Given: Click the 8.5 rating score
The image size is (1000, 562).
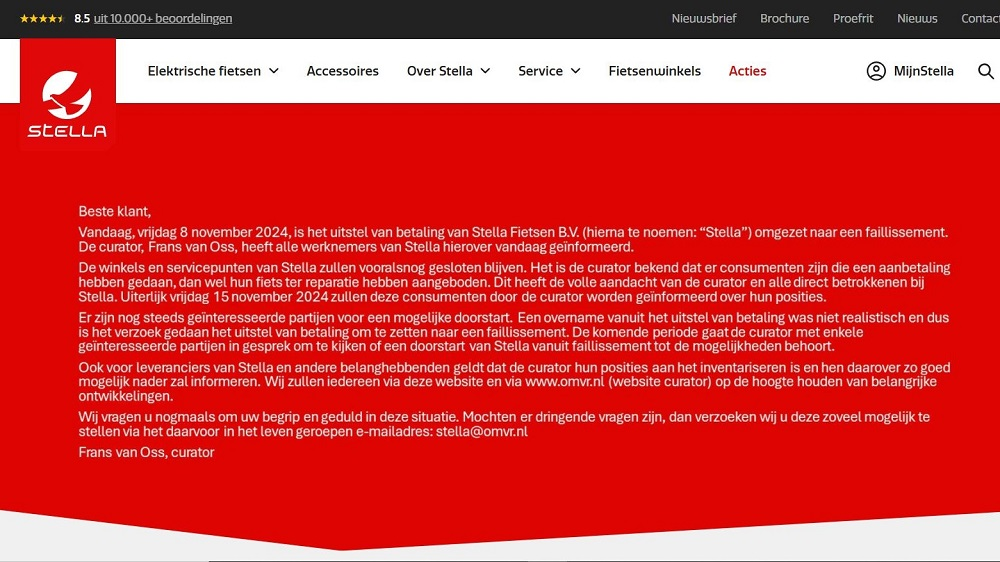Looking at the screenshot, I should 82,18.
